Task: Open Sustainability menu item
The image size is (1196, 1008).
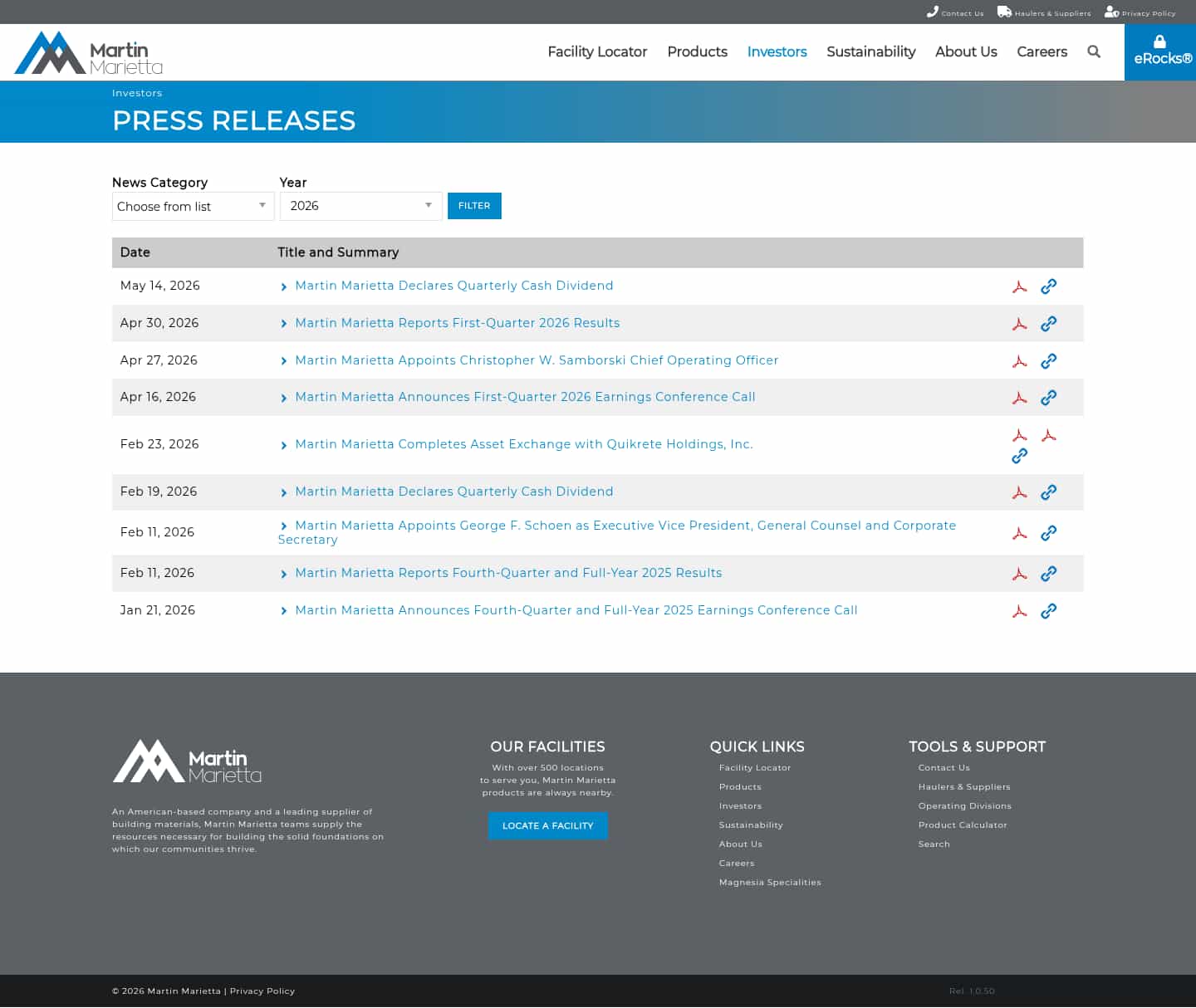Action: click(x=870, y=51)
